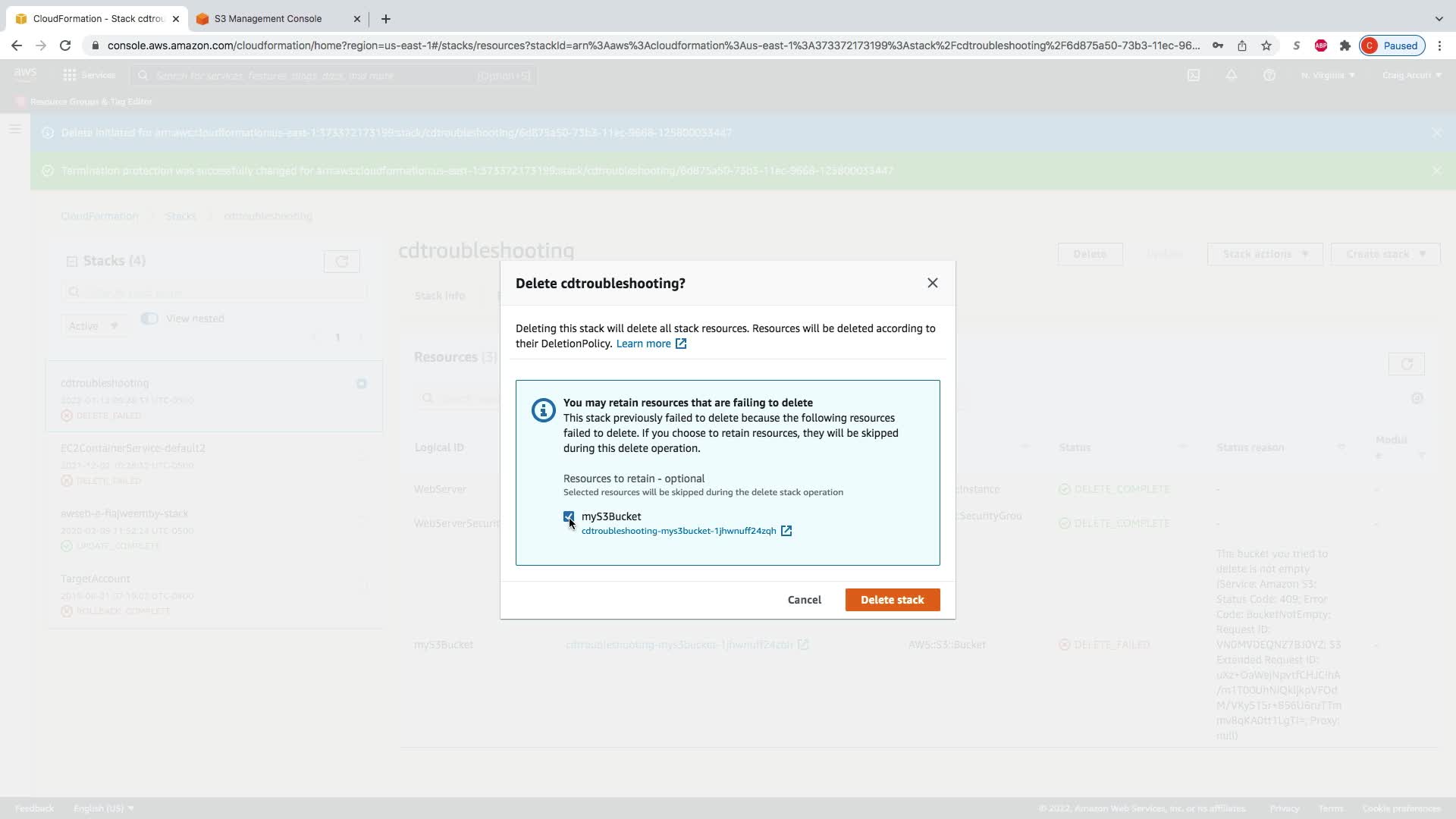Go back with the browser back arrow
This screenshot has width=1456, height=819.
point(17,45)
